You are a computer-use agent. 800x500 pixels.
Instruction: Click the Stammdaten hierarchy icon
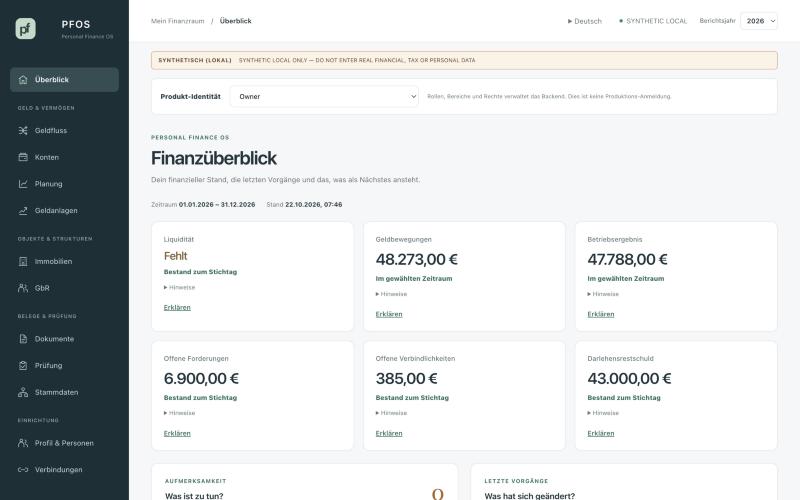point(23,392)
